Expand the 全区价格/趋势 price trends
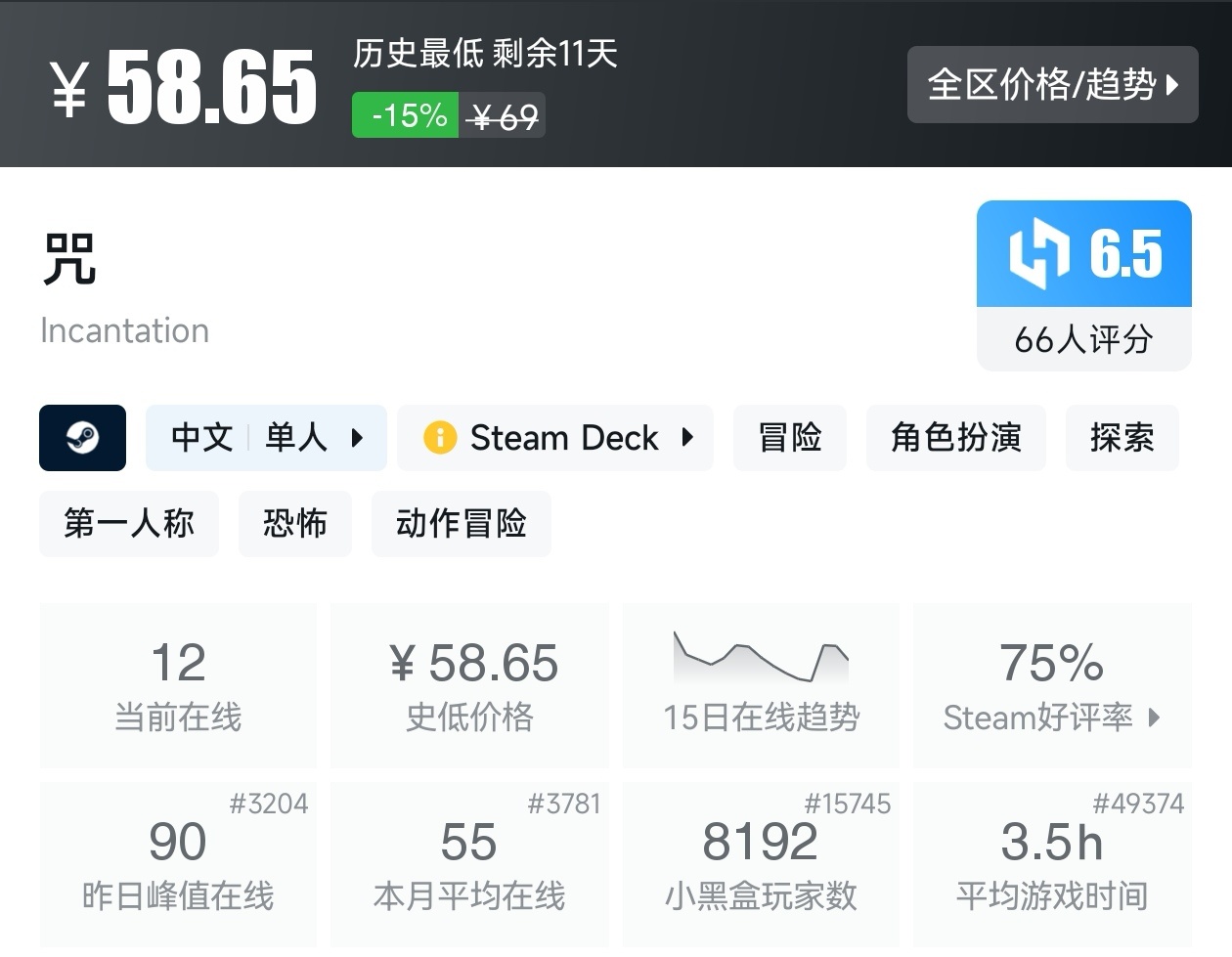 point(1052,85)
